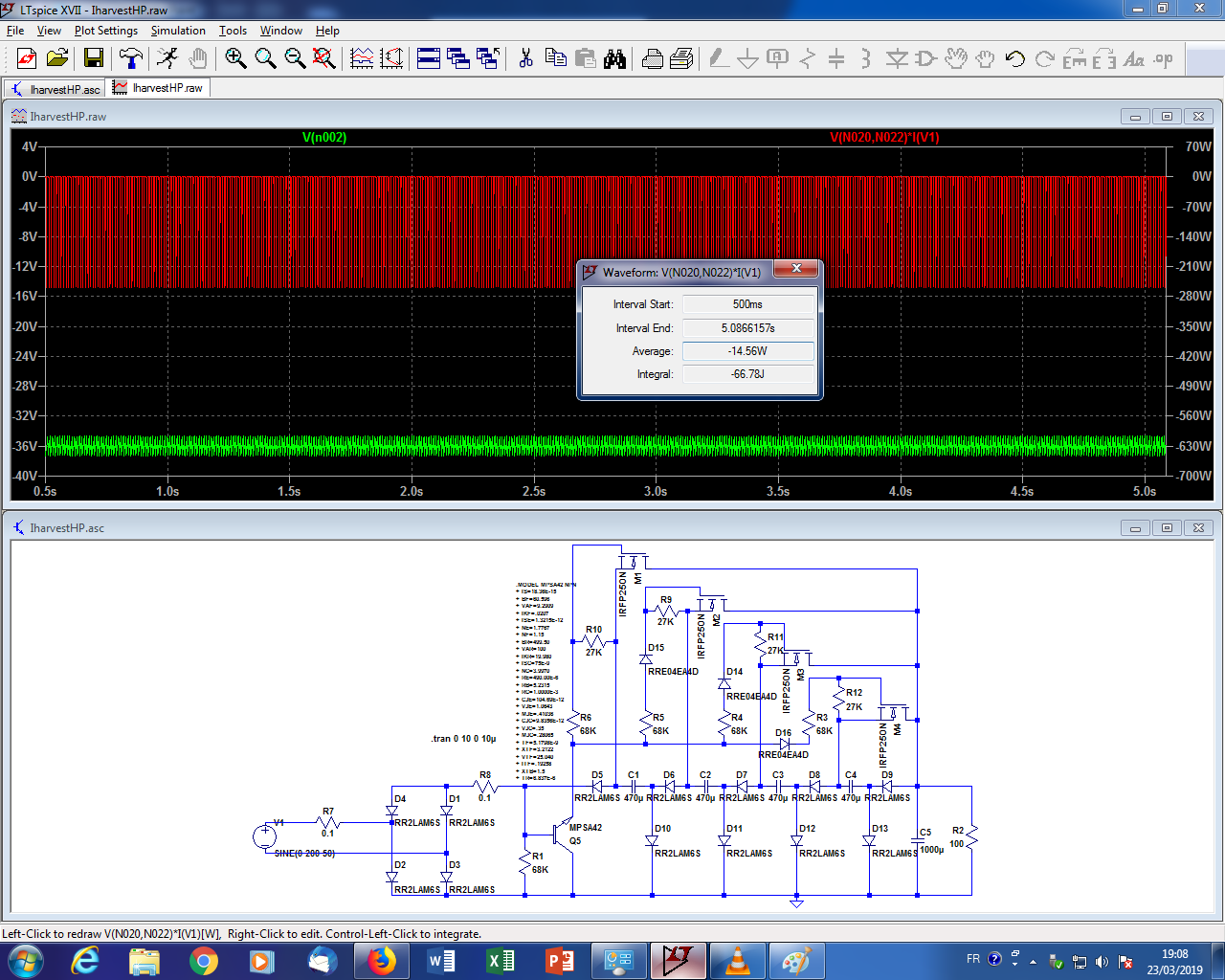Open the File menu
Image resolution: width=1225 pixels, height=980 pixels.
point(15,31)
